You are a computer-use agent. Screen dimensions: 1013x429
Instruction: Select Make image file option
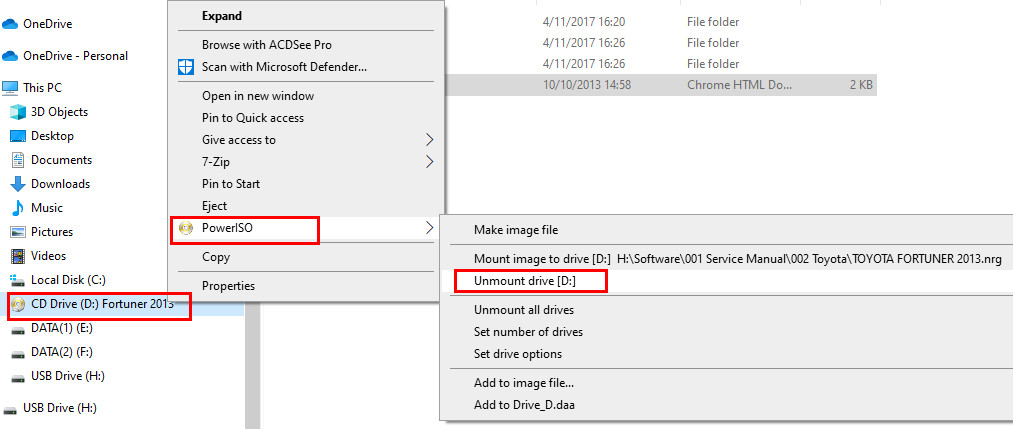click(x=516, y=230)
